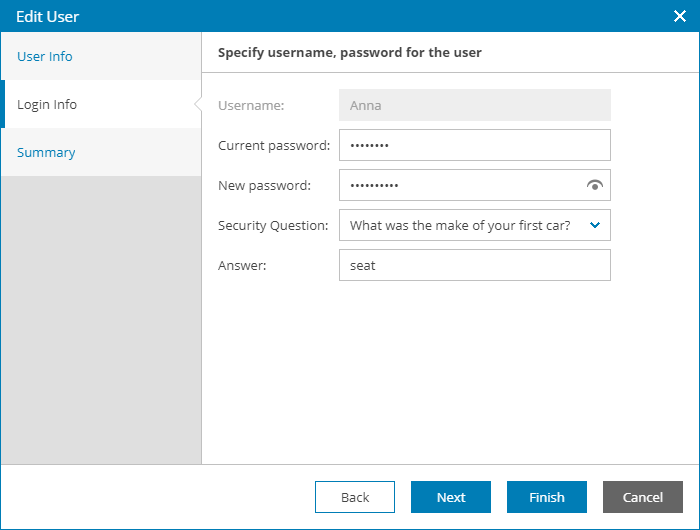Click the Username field showing Anna
700x530 pixels.
pyautogui.click(x=474, y=105)
